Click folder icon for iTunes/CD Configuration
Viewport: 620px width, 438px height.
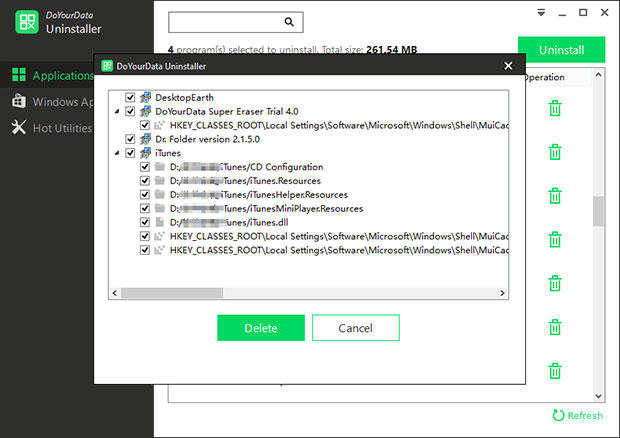(160, 166)
